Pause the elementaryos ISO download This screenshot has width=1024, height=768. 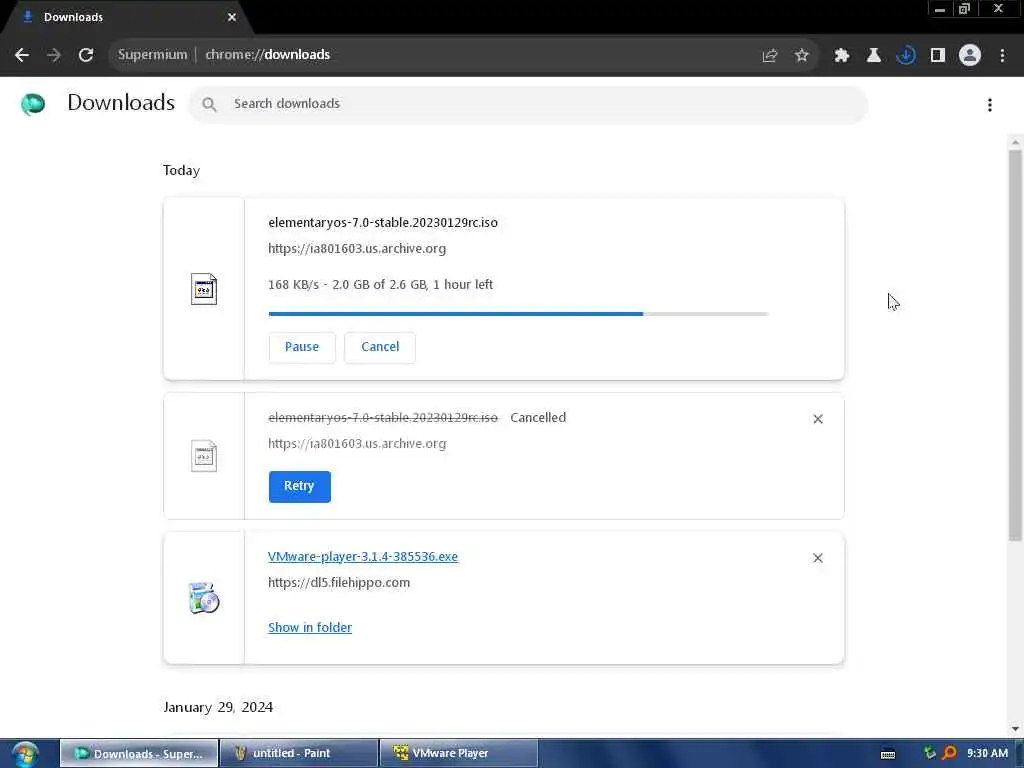tap(302, 347)
